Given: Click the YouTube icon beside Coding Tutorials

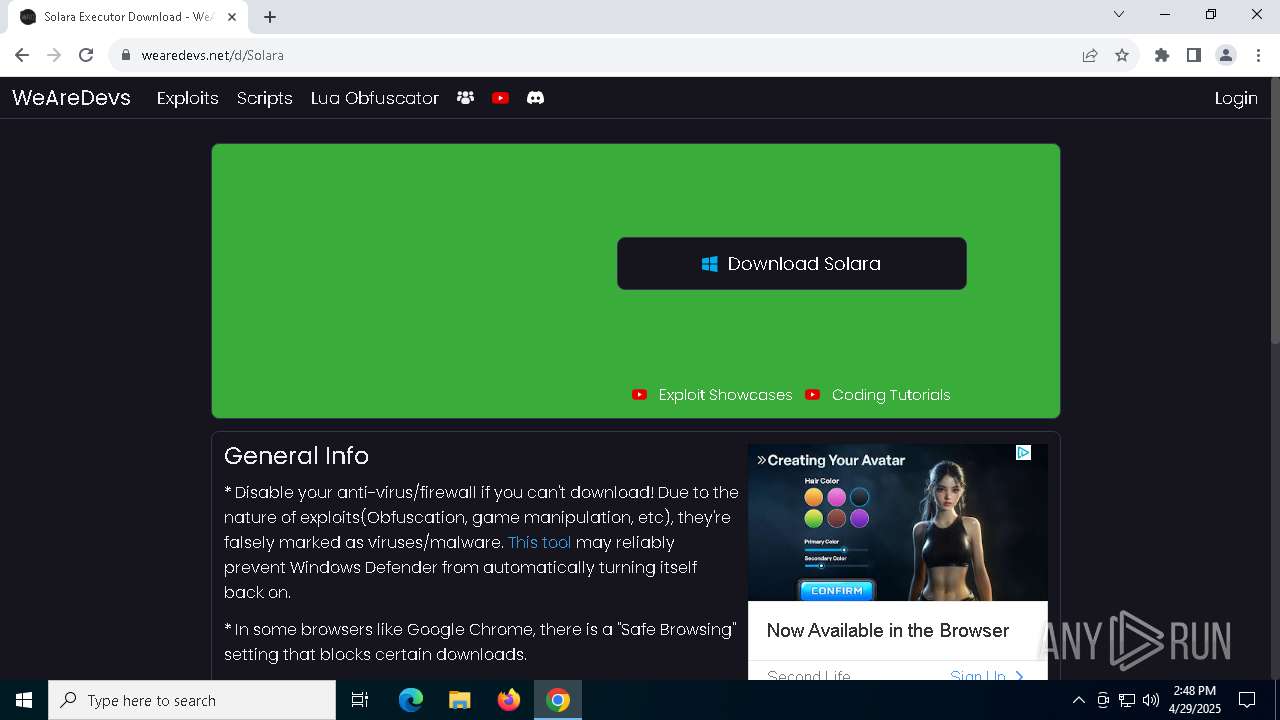Looking at the screenshot, I should coord(813,395).
